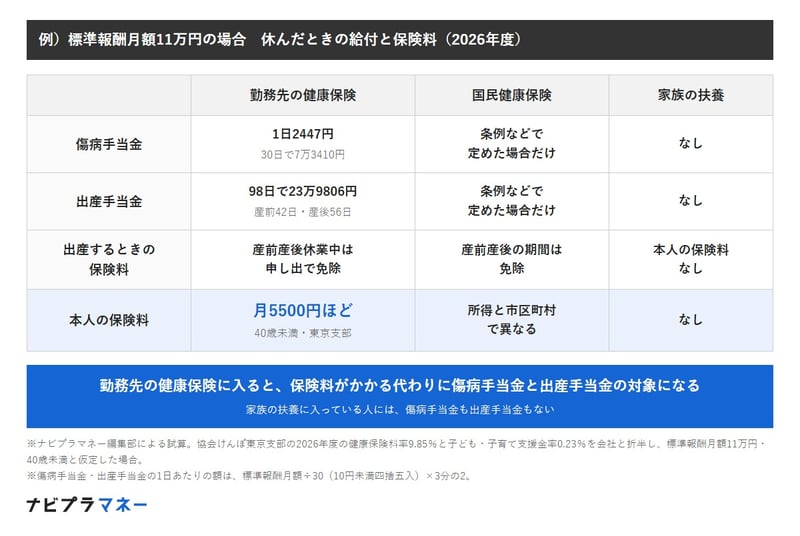The height and width of the screenshot is (536, 800).
Task: Select the 産前産後休業中は申し出で免除 cell
Action: tap(303, 259)
